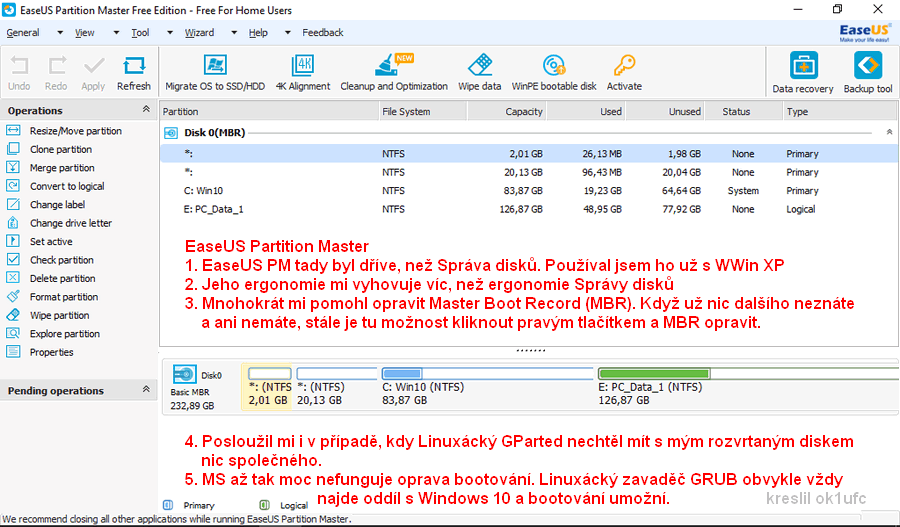Sort the list by Capacity column header

(524, 112)
